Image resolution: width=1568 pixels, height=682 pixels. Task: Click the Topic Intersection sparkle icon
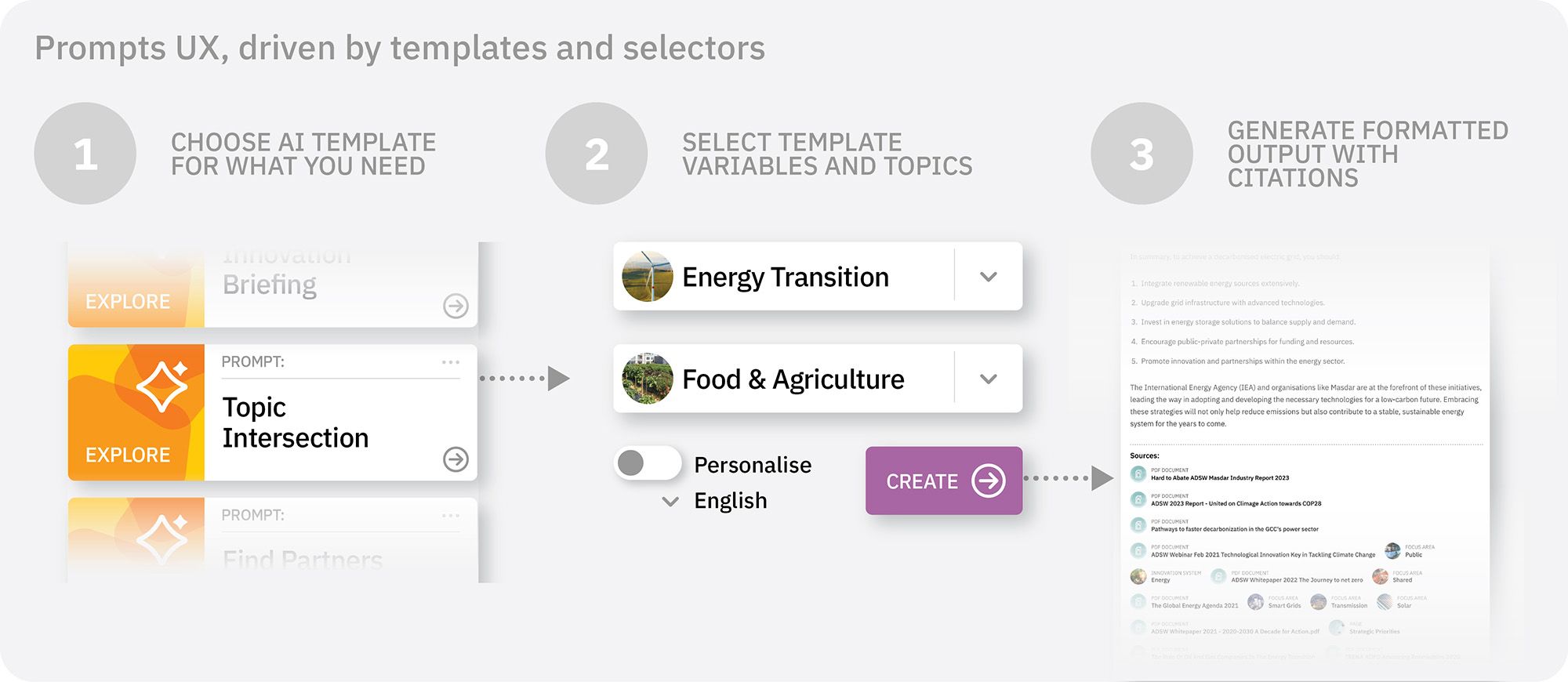[162, 386]
